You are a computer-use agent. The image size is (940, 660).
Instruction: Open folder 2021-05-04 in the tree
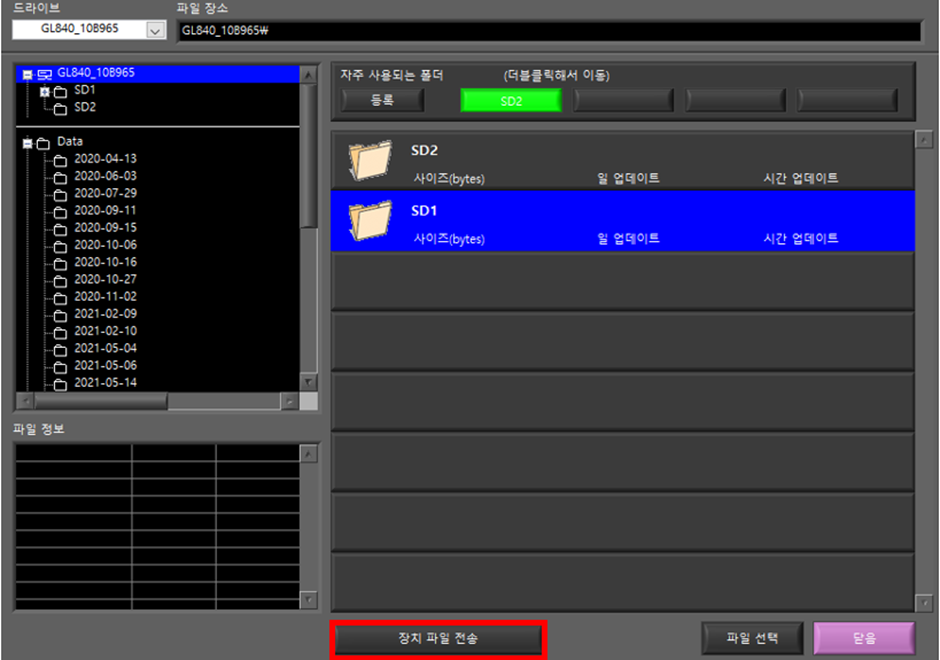[x=105, y=348]
